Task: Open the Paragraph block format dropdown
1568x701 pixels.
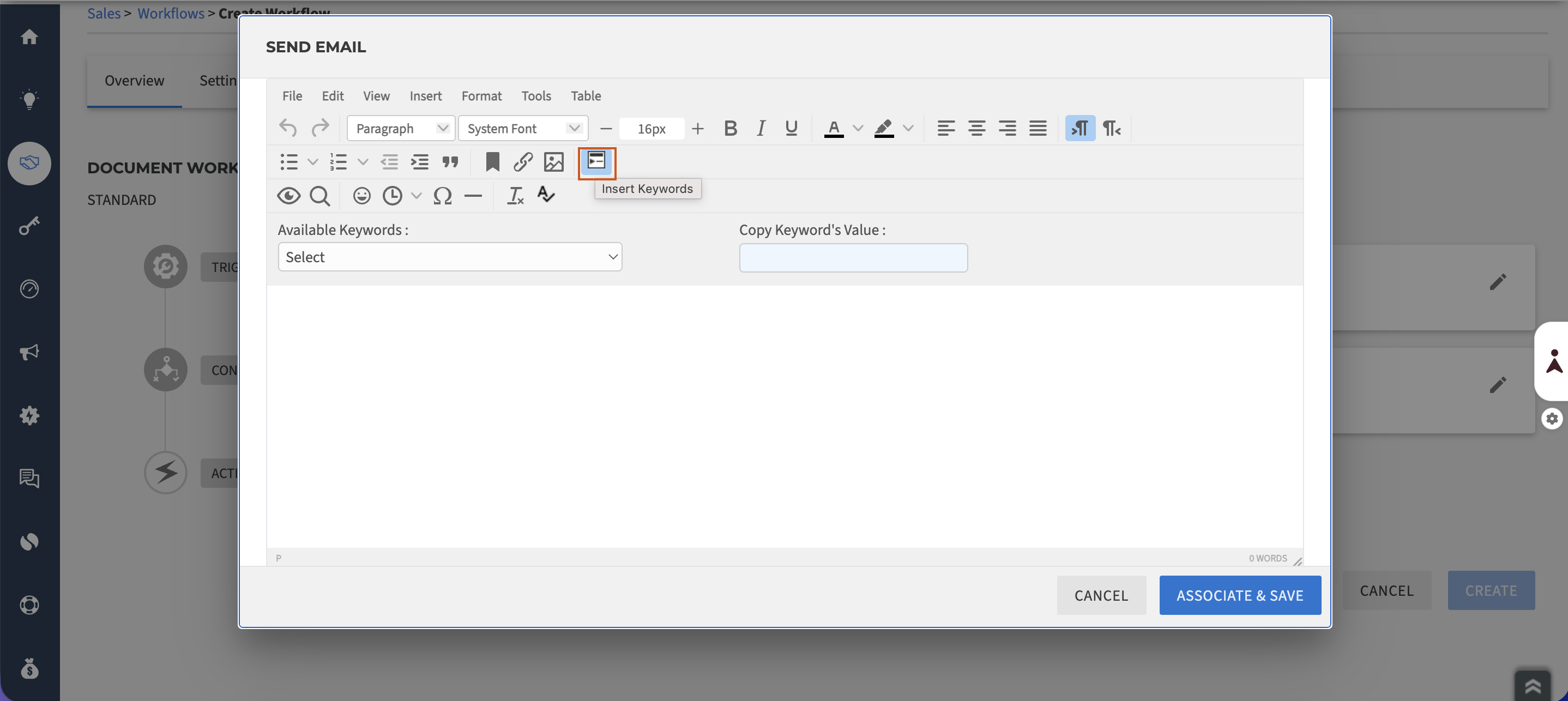Action: pos(401,129)
